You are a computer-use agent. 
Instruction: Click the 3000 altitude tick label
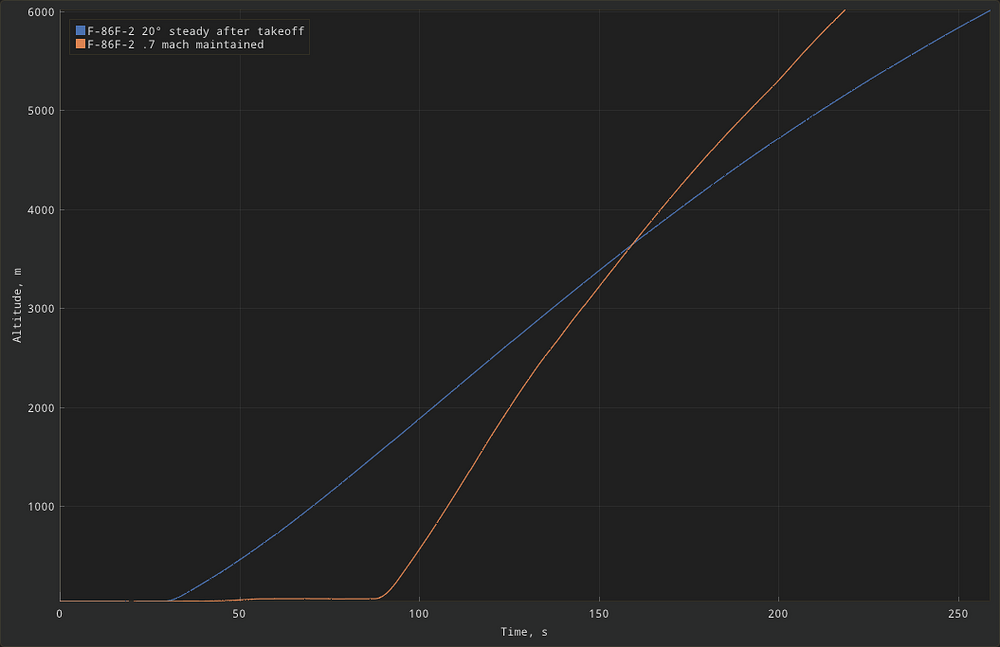click(x=41, y=309)
